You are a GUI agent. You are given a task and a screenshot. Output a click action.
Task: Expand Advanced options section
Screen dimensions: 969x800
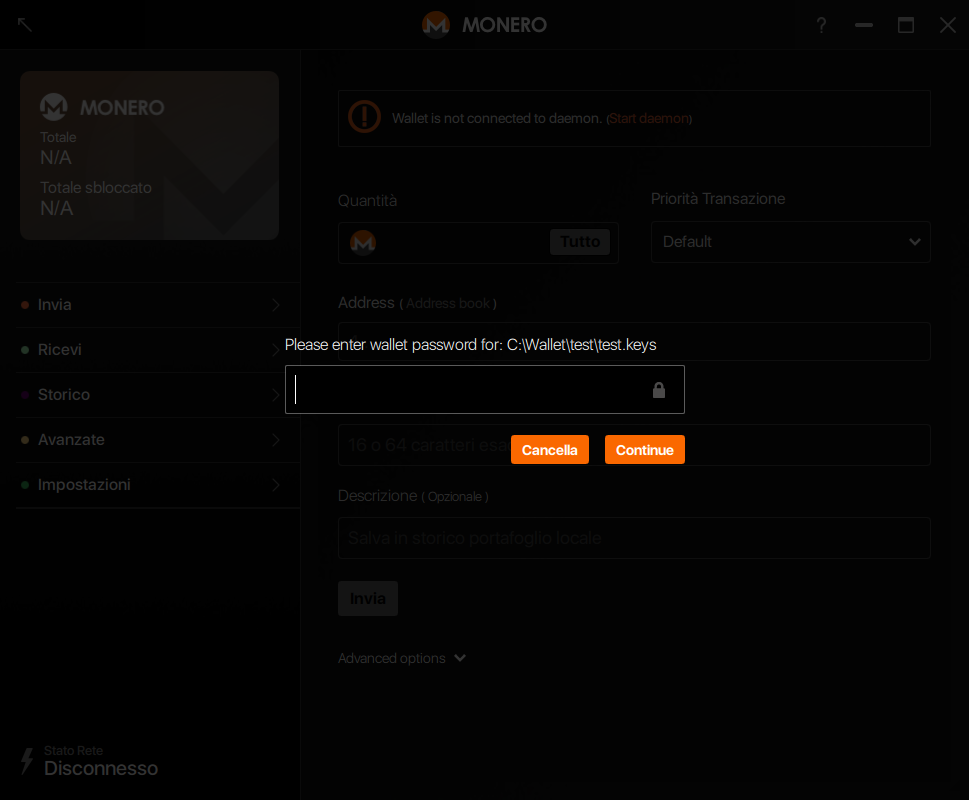[x=402, y=658]
